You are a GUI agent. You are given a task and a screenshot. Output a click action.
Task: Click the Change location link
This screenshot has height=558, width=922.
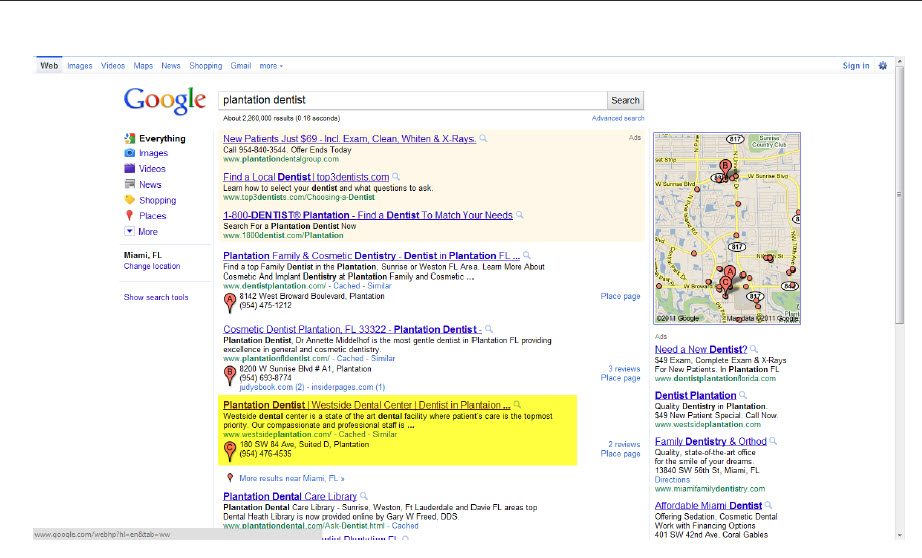[x=152, y=266]
